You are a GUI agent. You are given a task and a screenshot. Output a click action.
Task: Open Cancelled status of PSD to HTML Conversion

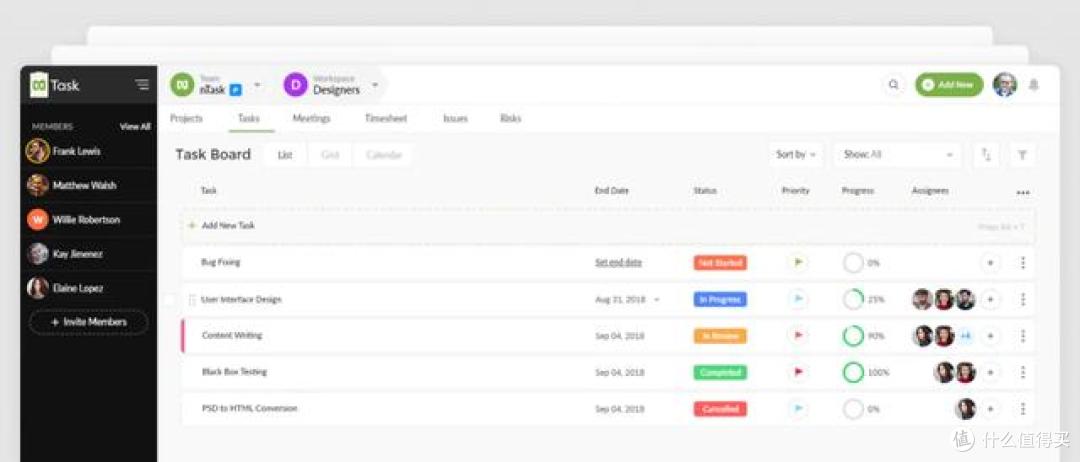point(720,409)
